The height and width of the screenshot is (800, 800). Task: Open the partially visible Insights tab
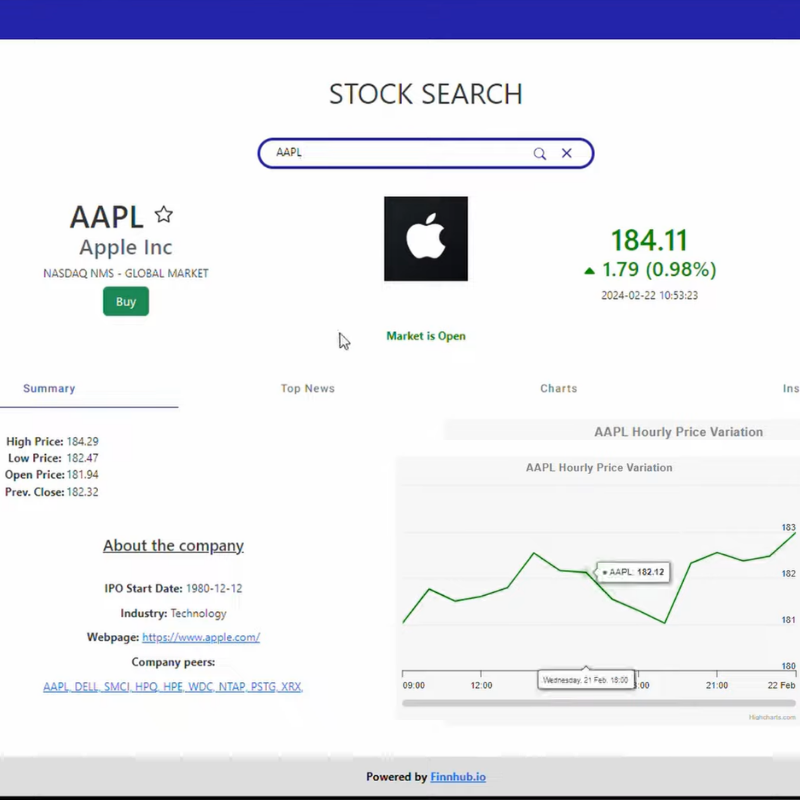point(791,388)
